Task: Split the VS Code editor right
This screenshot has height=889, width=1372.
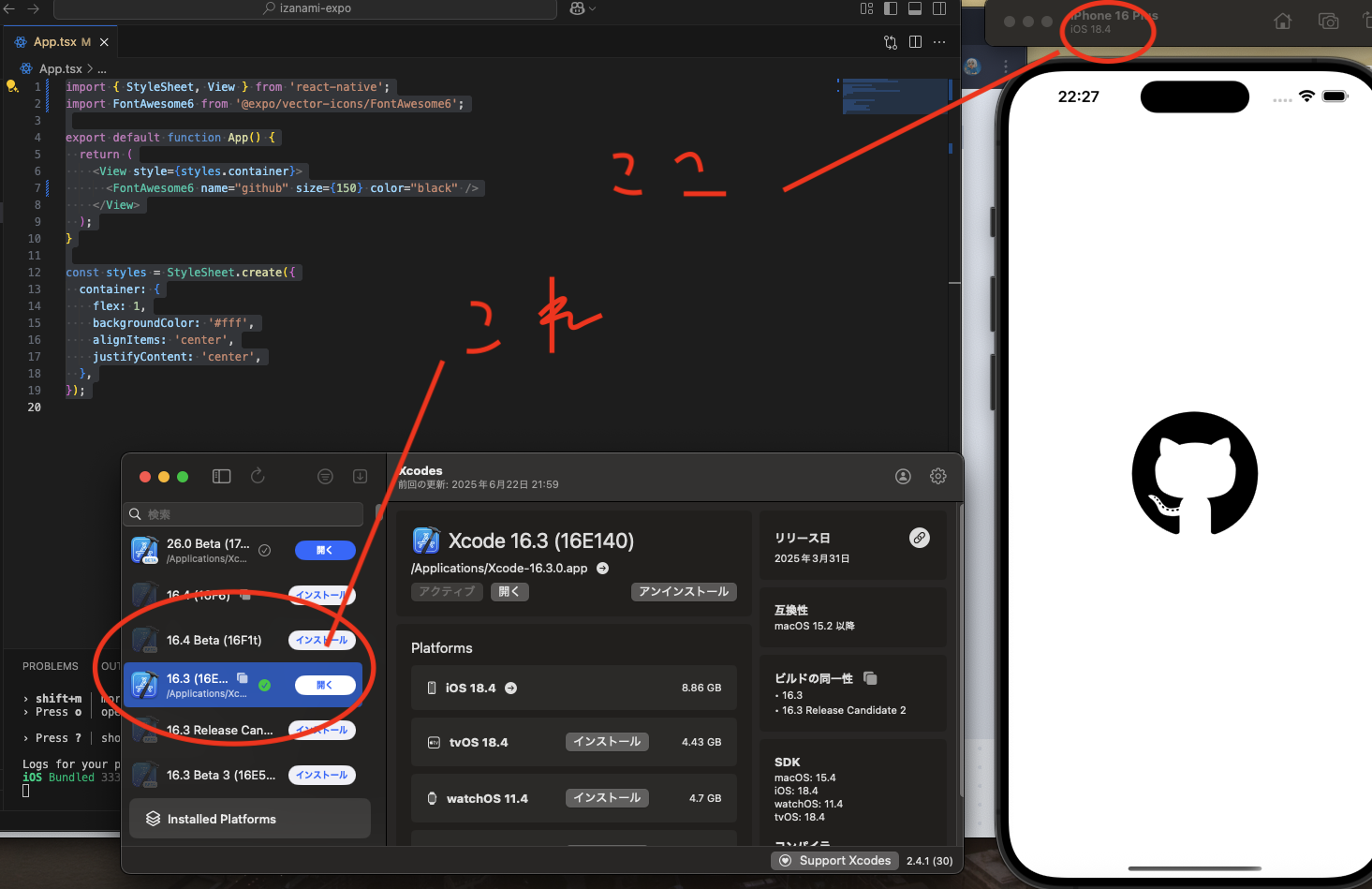Action: pyautogui.click(x=915, y=42)
